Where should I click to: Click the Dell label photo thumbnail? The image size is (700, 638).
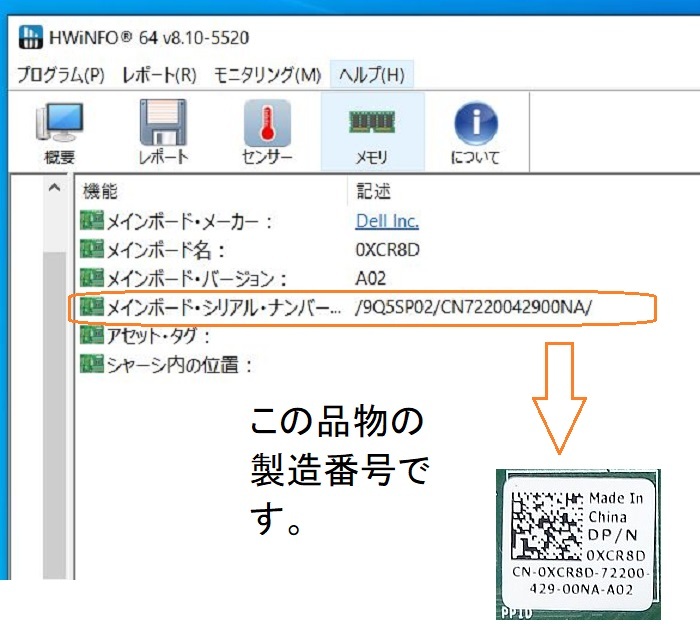578,544
